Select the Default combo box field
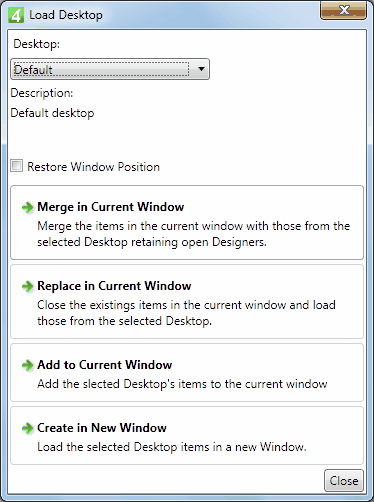 [x=110, y=69]
